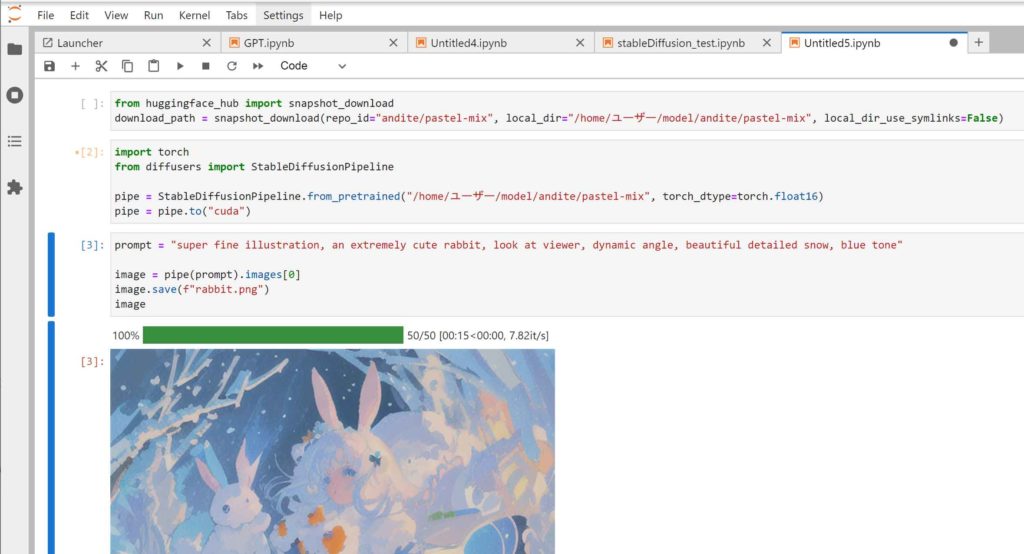1024x554 pixels.
Task: Open the file browser sidebar
Action: [x=14, y=49]
